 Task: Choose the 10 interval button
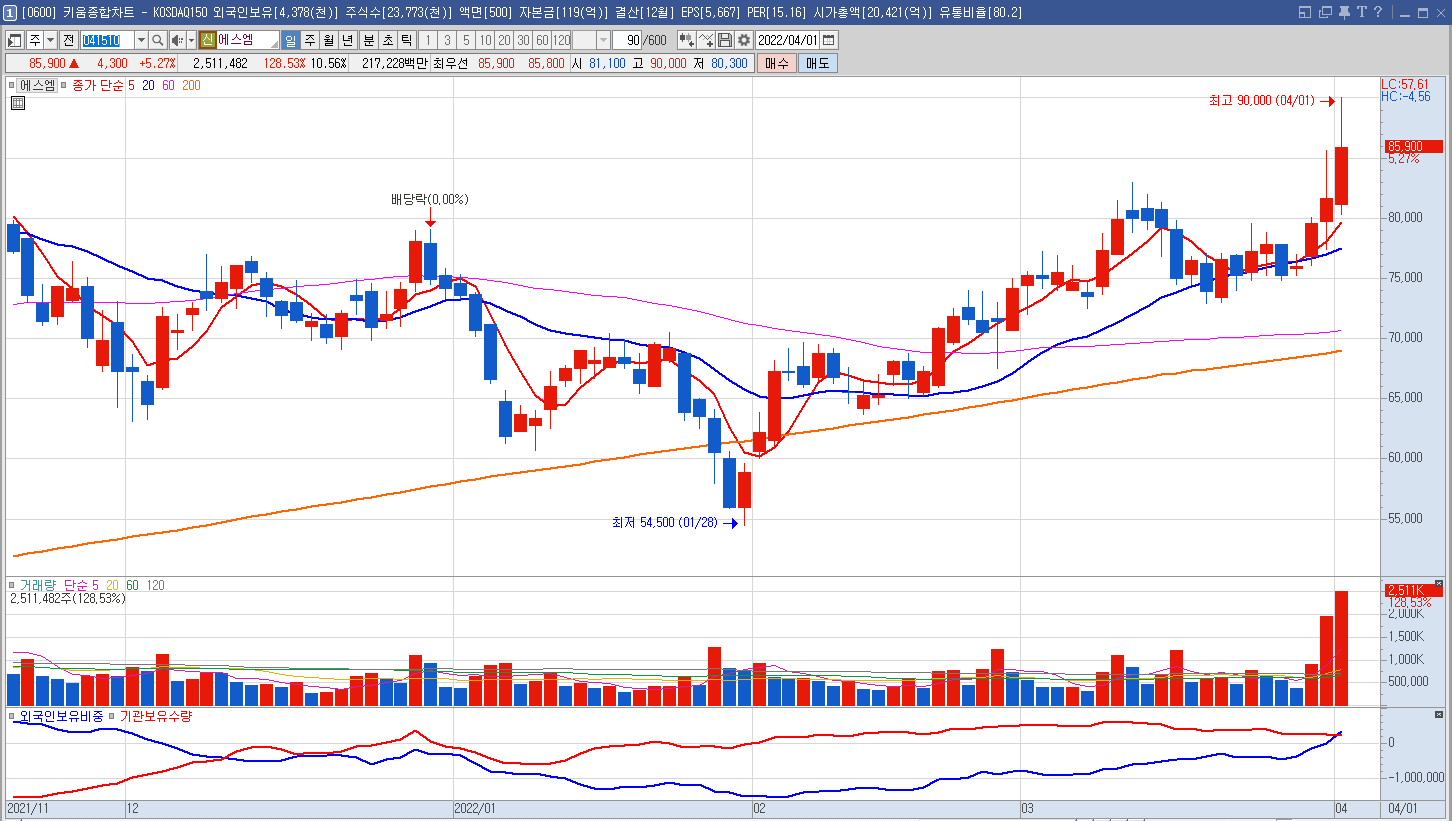click(x=485, y=40)
